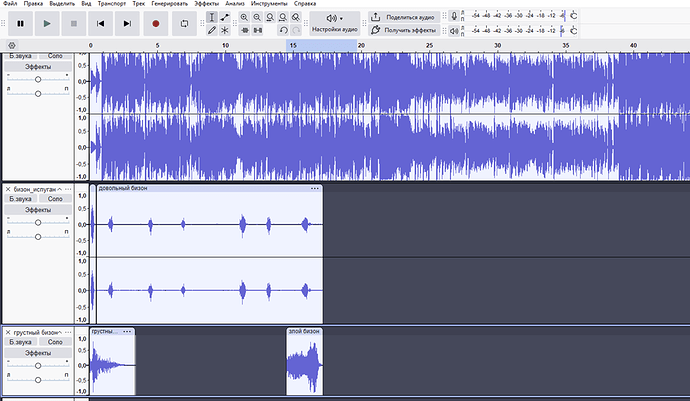Undo the last action

pos(283,30)
